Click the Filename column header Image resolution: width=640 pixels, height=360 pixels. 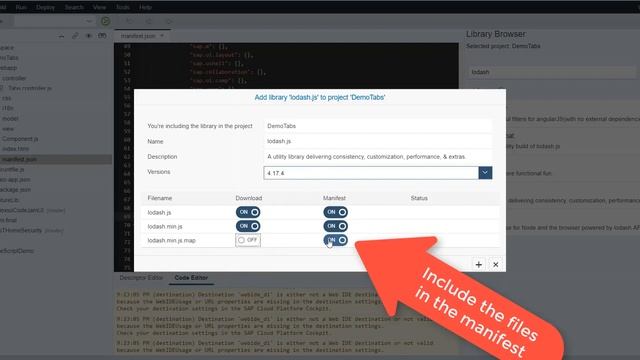(160, 198)
